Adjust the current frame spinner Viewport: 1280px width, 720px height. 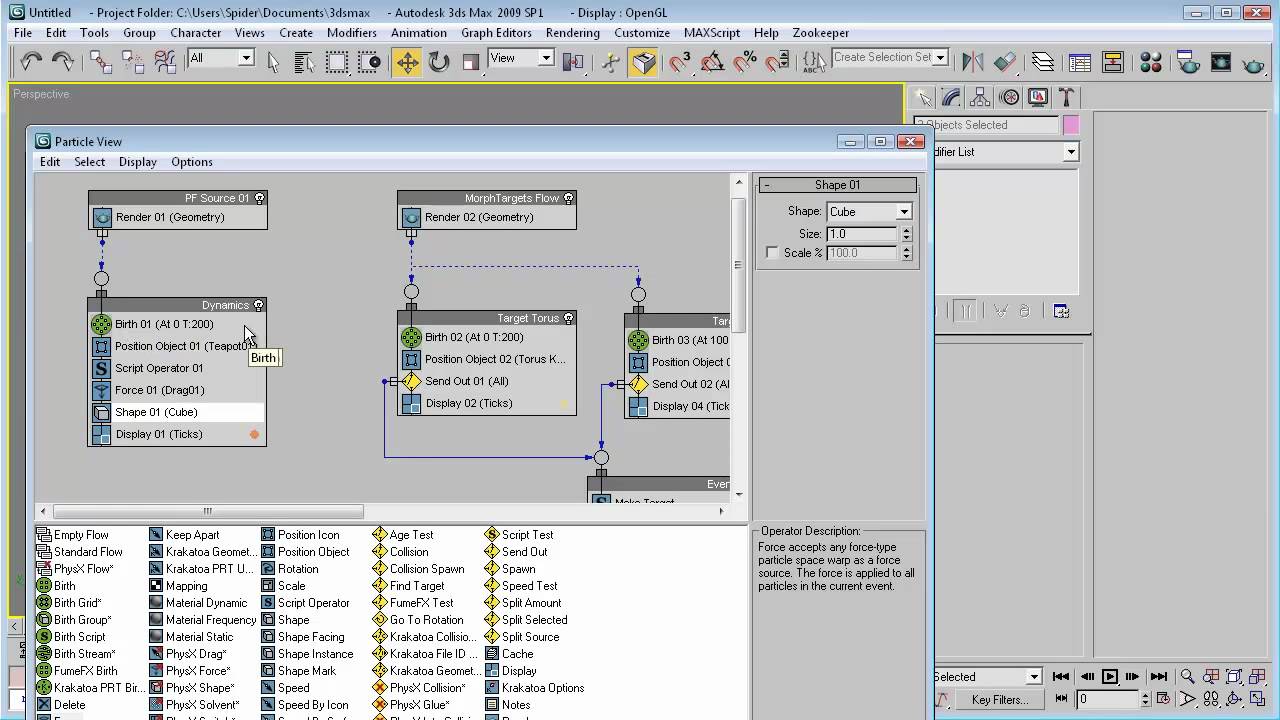(1145, 699)
